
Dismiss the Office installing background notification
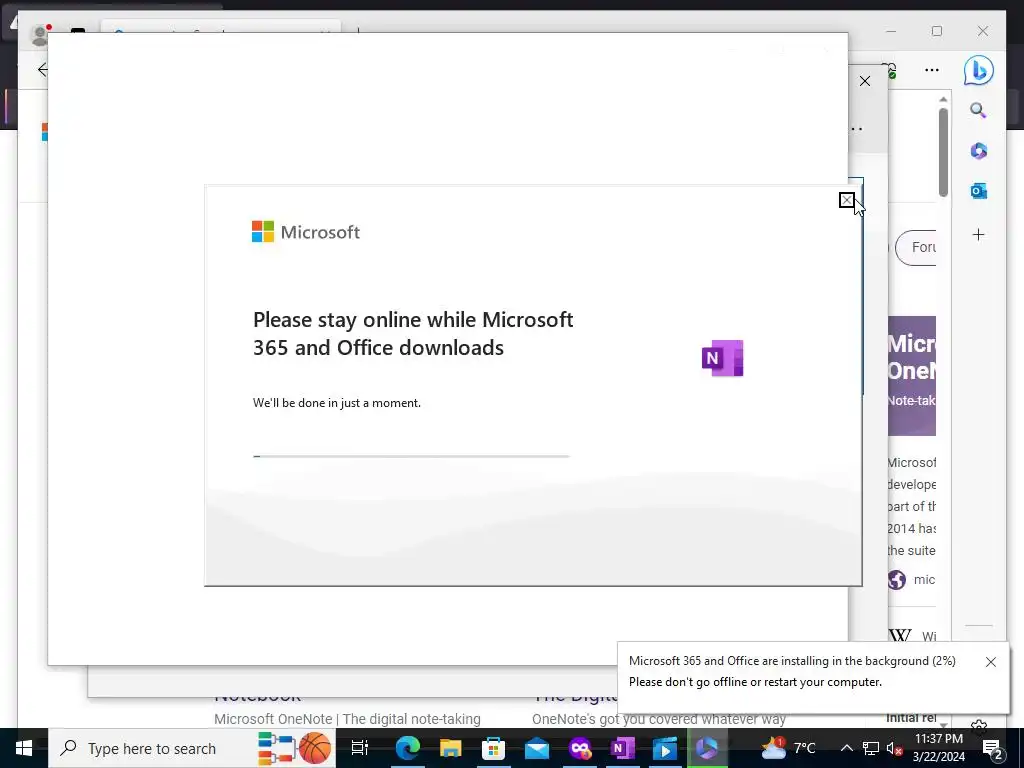pos(990,662)
